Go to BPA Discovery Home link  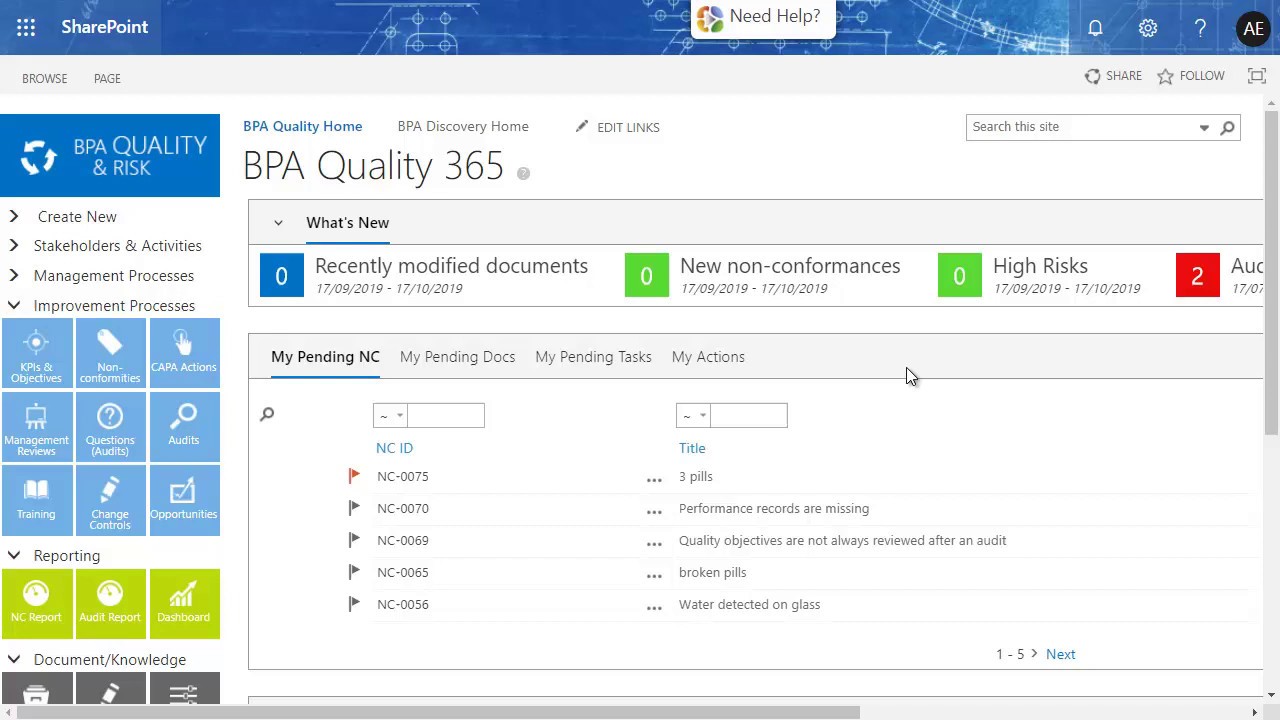463,126
